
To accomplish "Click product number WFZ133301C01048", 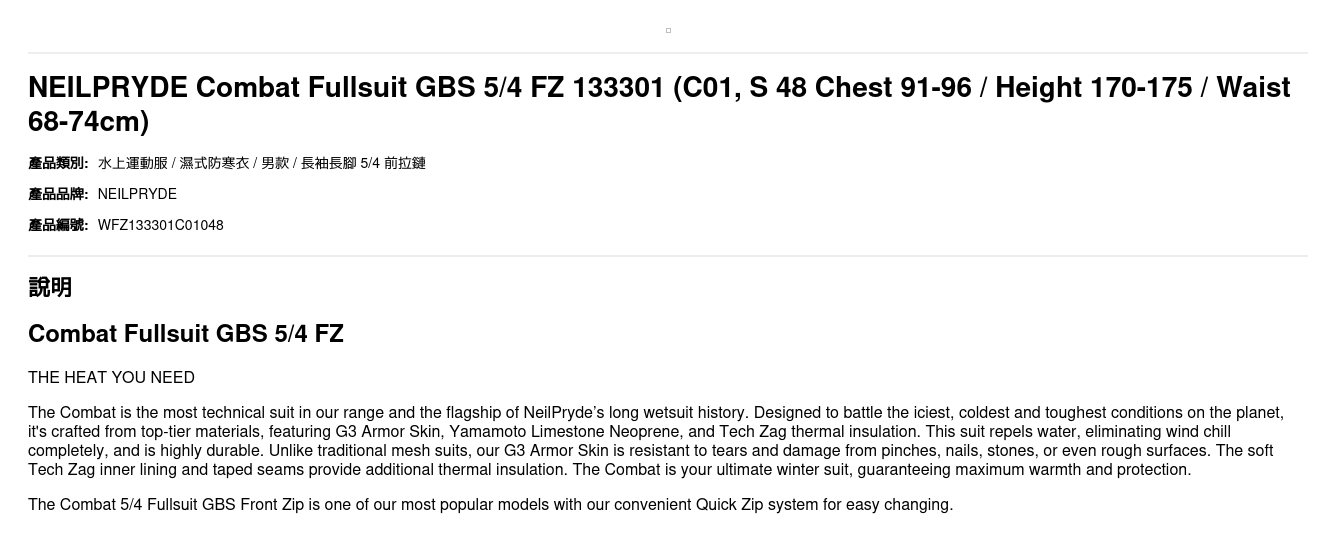I will tap(160, 225).
